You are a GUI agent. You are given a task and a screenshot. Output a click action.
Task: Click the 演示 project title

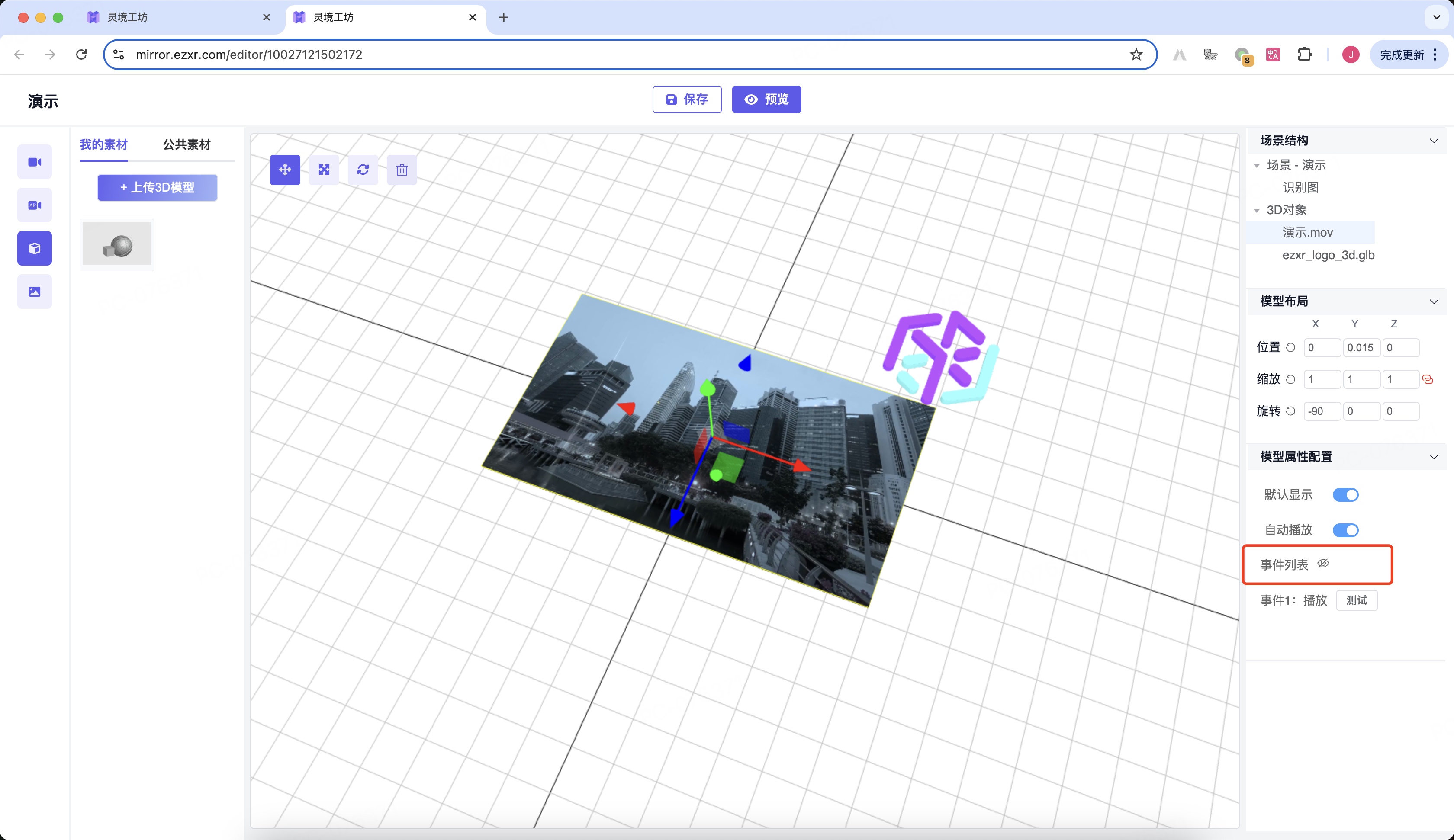pyautogui.click(x=43, y=101)
